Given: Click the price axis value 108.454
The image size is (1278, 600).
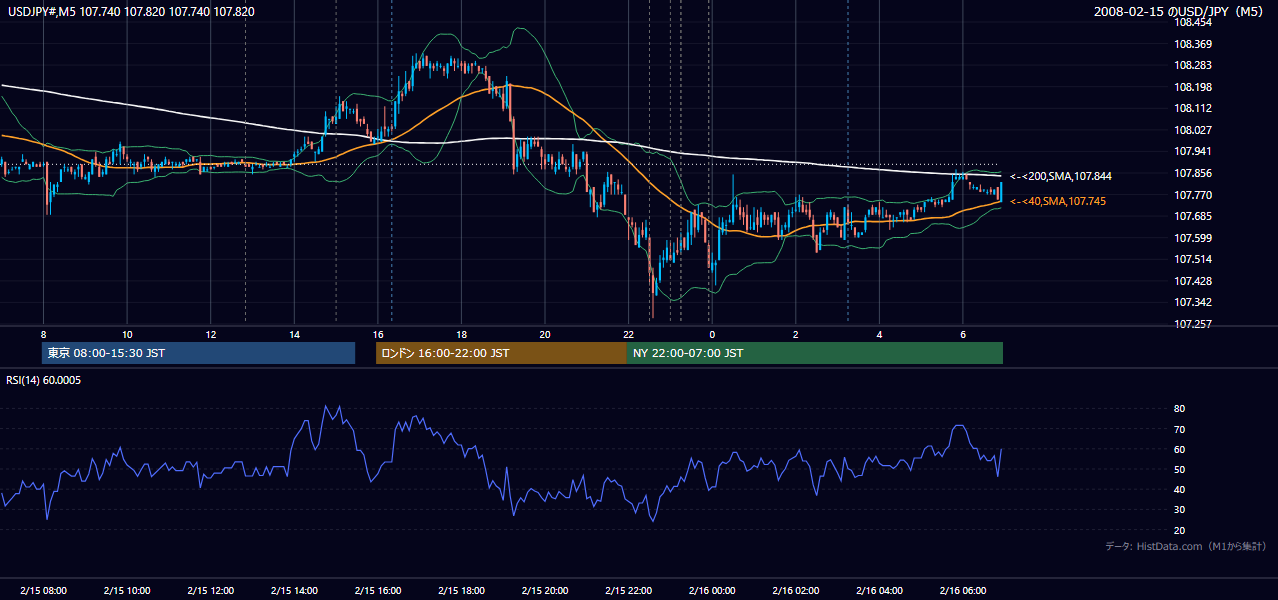Looking at the screenshot, I should [x=1194, y=22].
